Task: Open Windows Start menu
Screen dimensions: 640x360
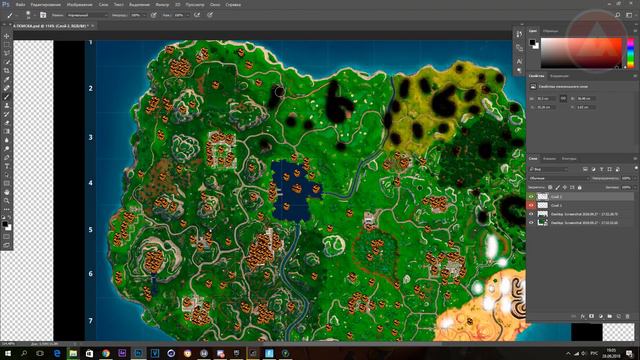Action: point(8,353)
